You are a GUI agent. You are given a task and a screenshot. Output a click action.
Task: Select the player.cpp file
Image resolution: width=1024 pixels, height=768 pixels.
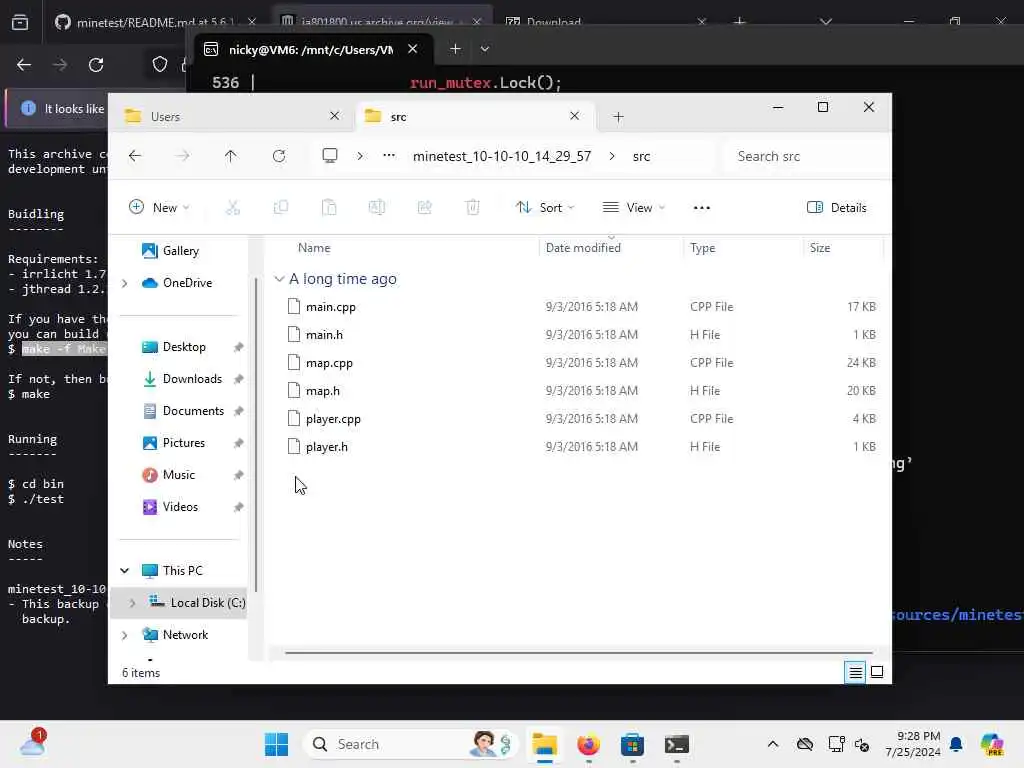click(581, 419)
